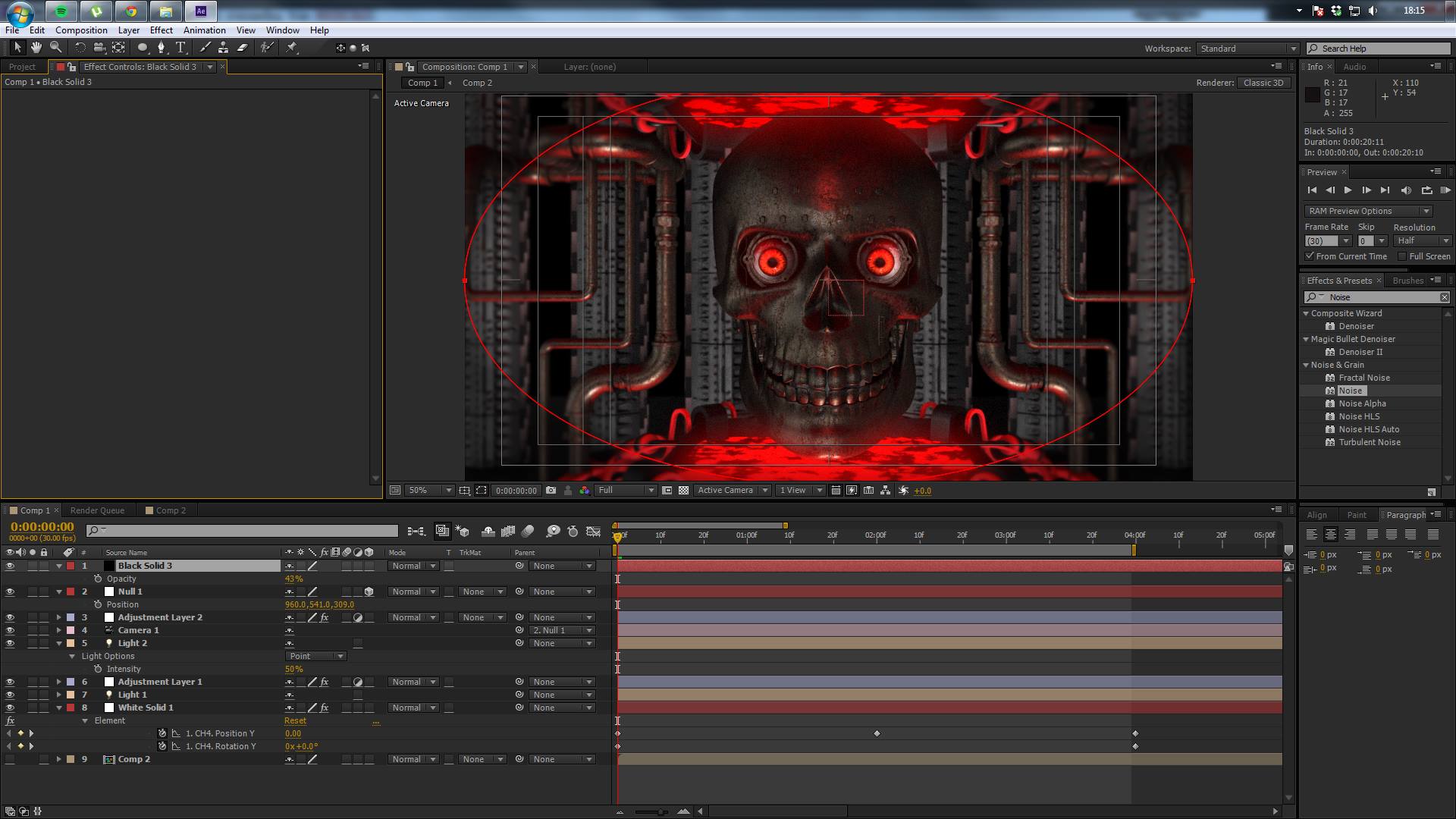This screenshot has width=1456, height=819.
Task: Toggle visibility of Light 2 layer
Action: (x=10, y=643)
